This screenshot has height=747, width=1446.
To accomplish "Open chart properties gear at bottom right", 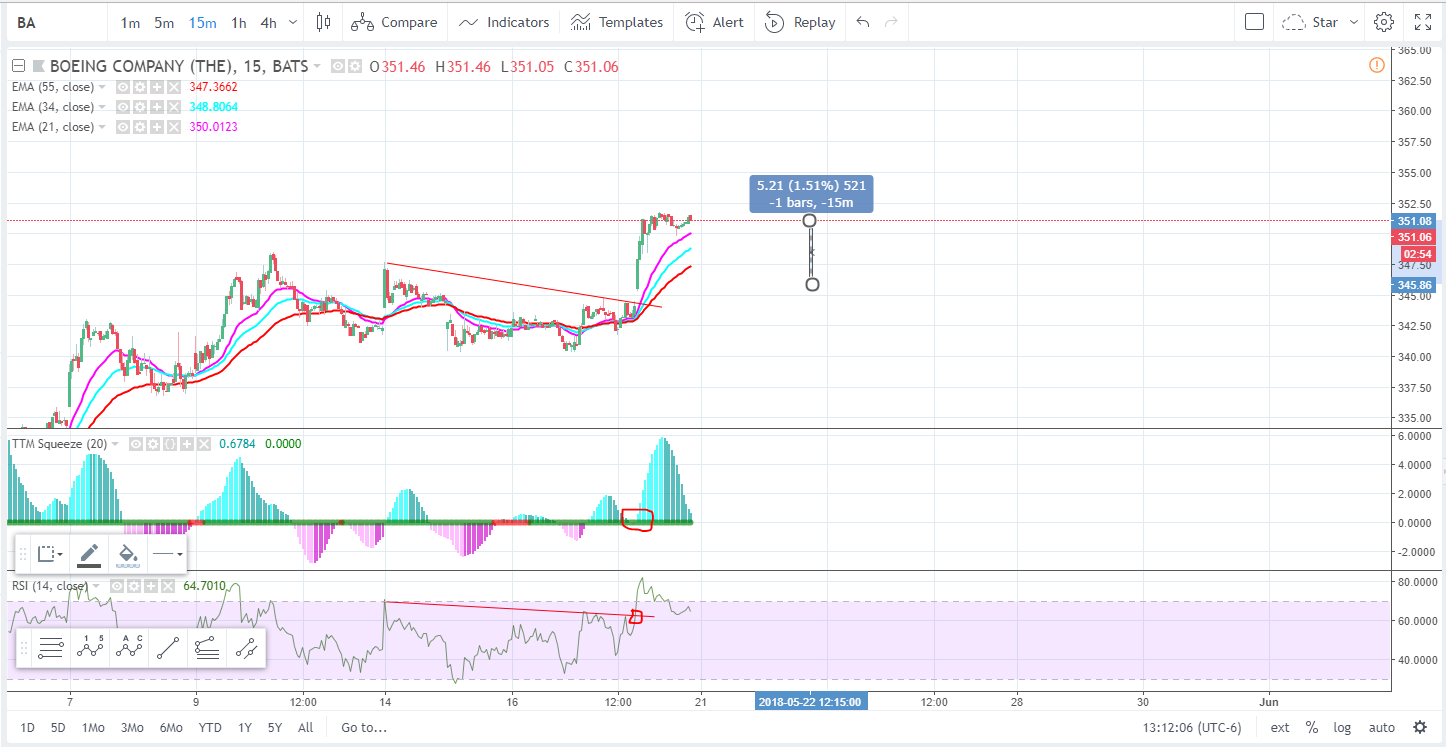I will [1420, 727].
